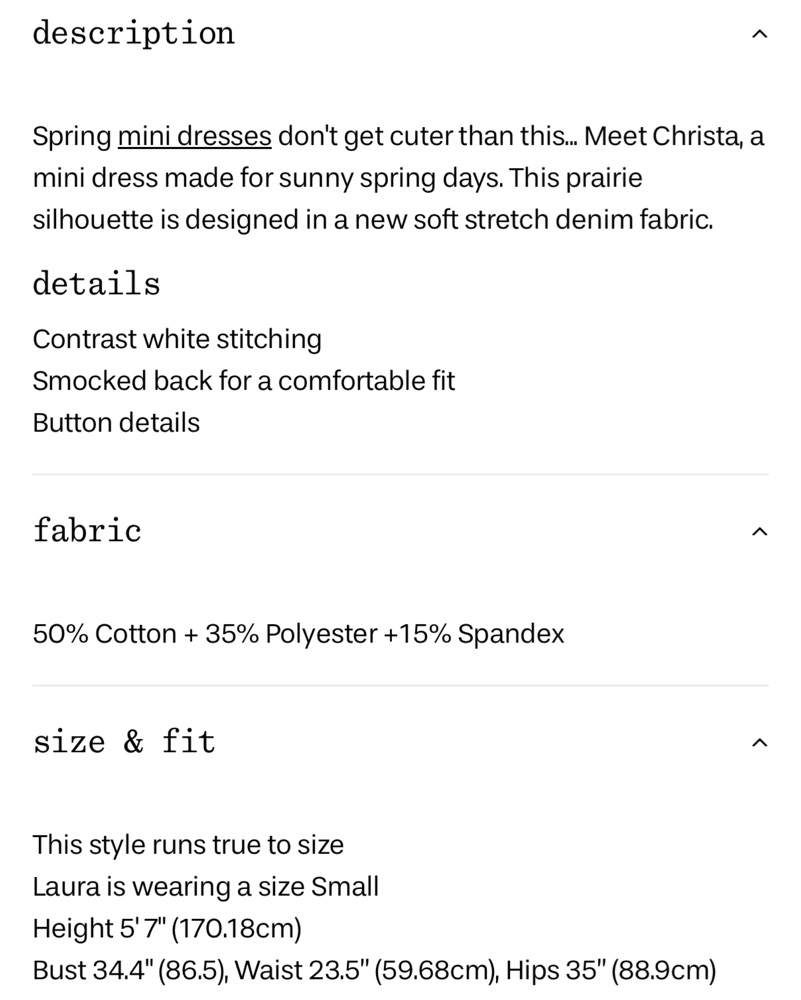Click the Hips 35" measurement text
Image resolution: width=801 pixels, height=1000 pixels.
click(x=611, y=971)
